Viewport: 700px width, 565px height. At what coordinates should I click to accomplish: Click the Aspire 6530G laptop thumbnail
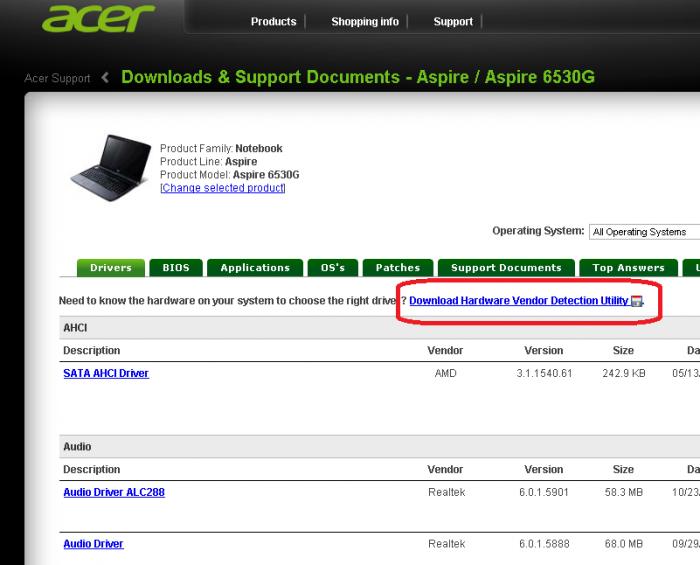[x=111, y=168]
